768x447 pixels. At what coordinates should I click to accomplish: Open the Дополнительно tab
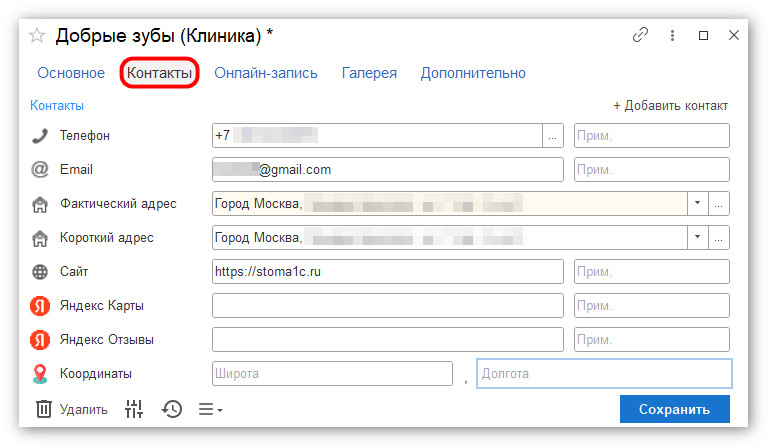click(473, 73)
